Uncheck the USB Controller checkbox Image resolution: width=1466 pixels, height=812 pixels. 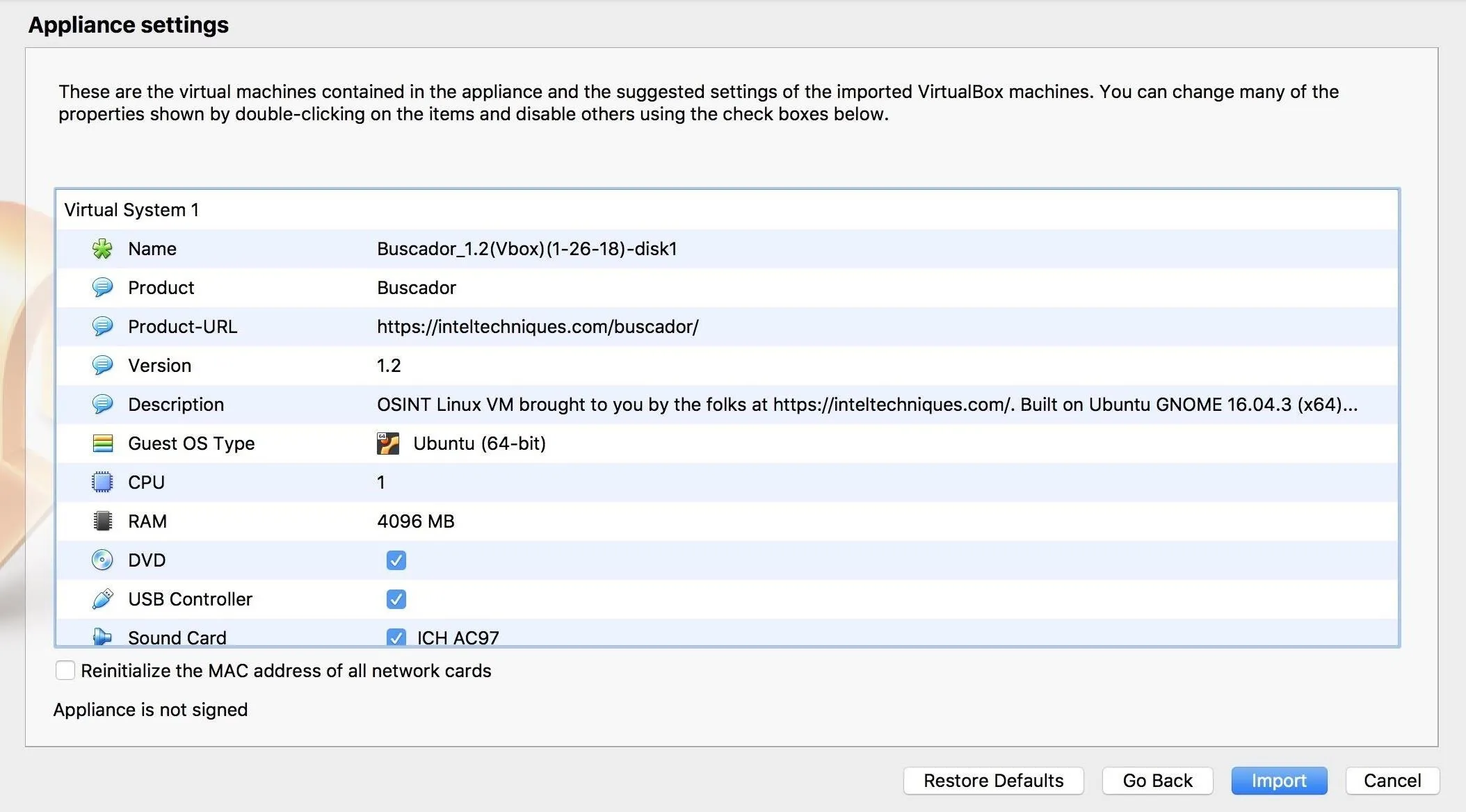pos(396,599)
